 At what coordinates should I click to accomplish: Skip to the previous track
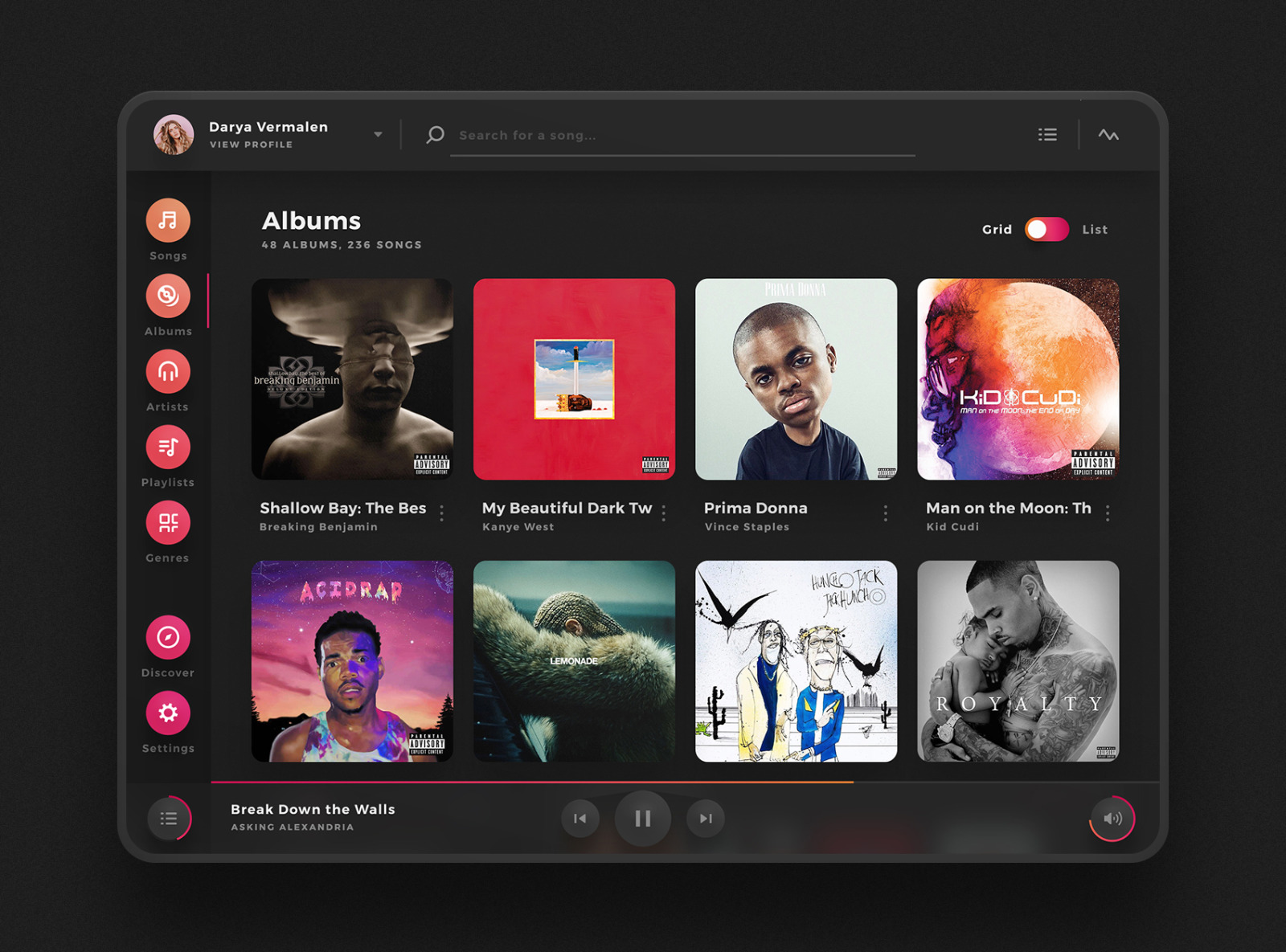[580, 818]
